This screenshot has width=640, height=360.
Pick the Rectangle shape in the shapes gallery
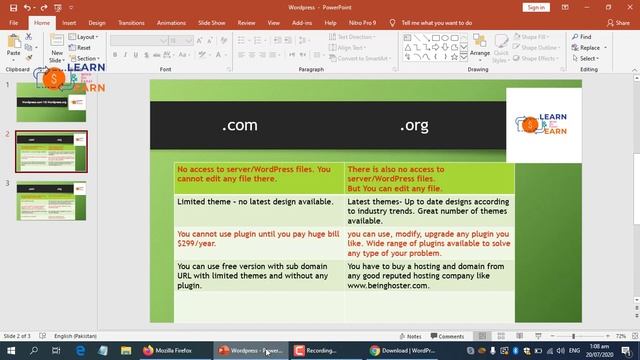436,38
